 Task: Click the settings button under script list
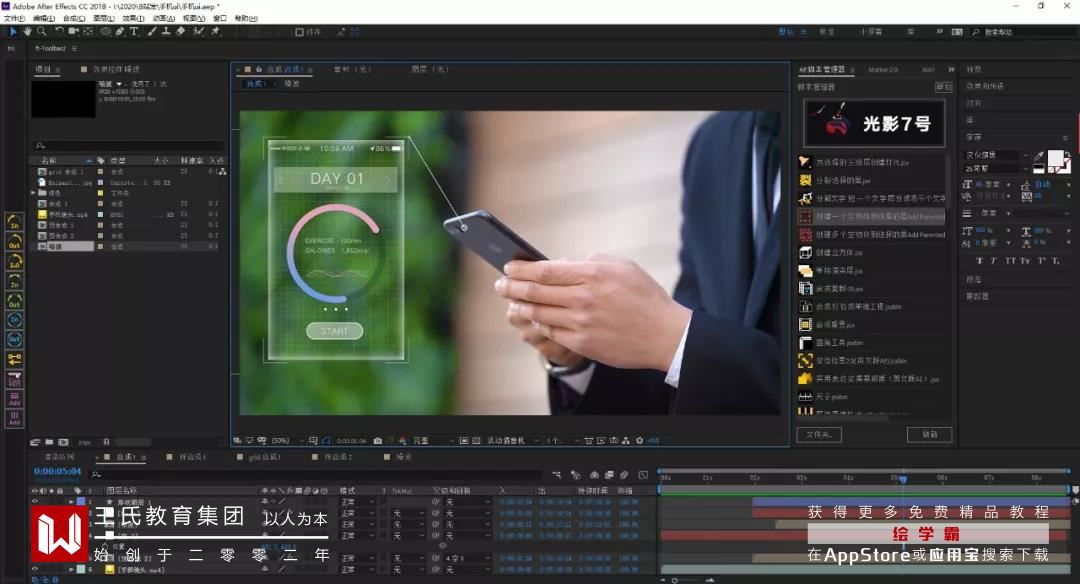pyautogui.click(x=930, y=435)
